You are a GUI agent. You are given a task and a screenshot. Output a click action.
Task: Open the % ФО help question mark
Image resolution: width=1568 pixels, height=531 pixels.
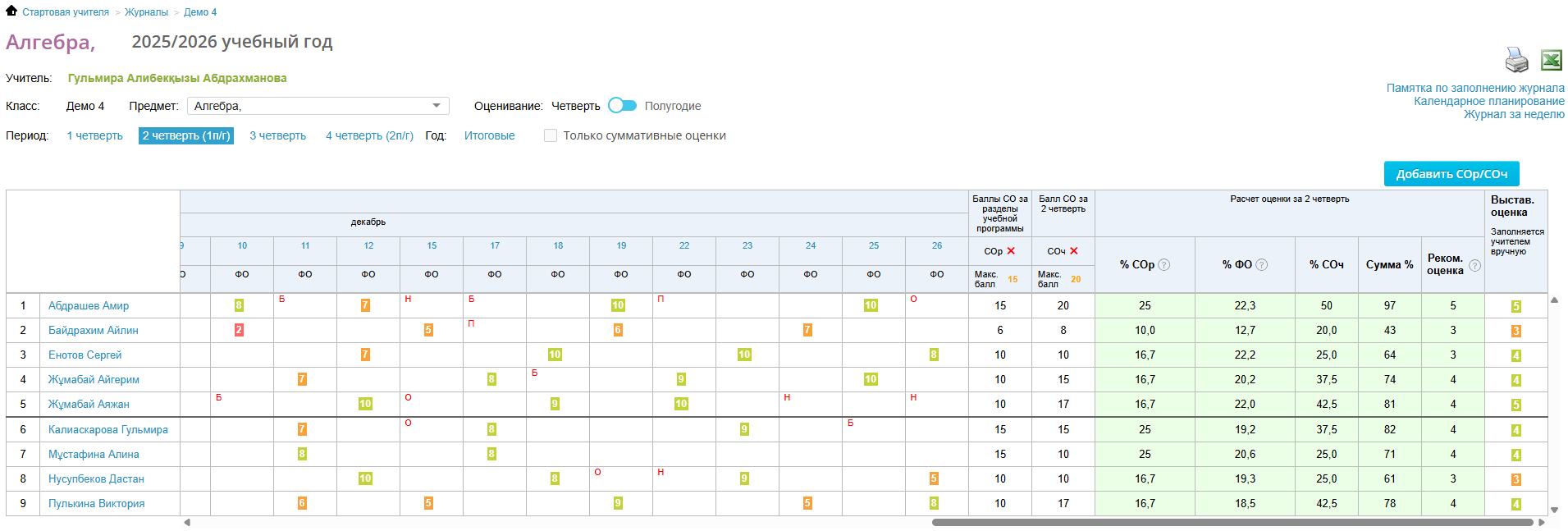1262,265
